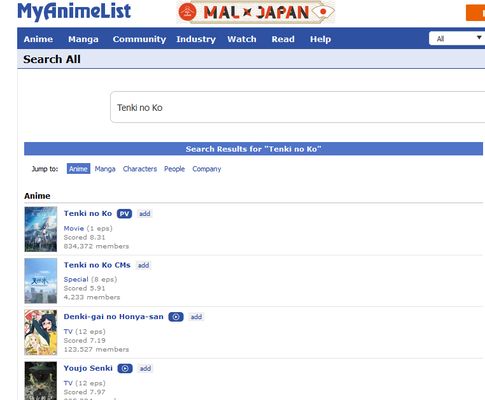Click the 'Search Results for "Tenki no Ko"' header
The height and width of the screenshot is (400, 485).
[x=253, y=149]
